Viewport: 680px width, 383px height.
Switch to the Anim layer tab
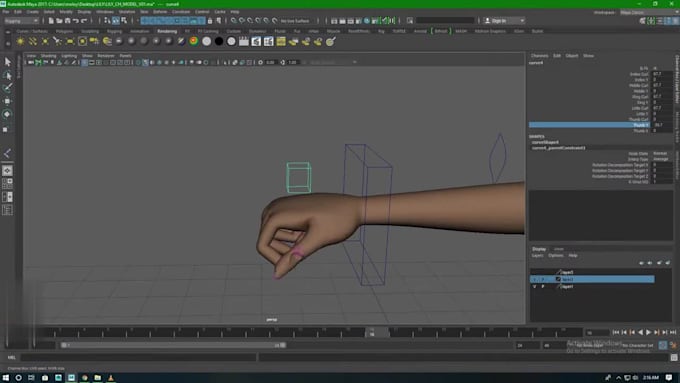tap(559, 249)
